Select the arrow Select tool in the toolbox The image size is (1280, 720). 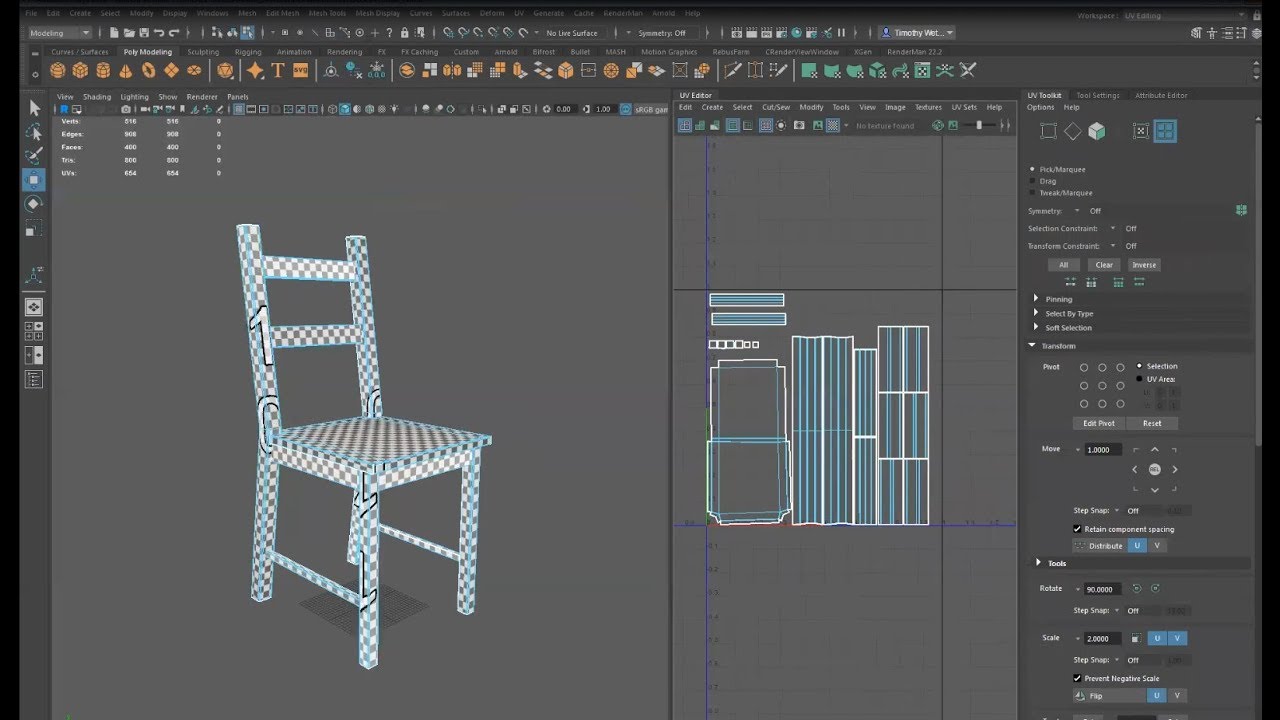(34, 108)
